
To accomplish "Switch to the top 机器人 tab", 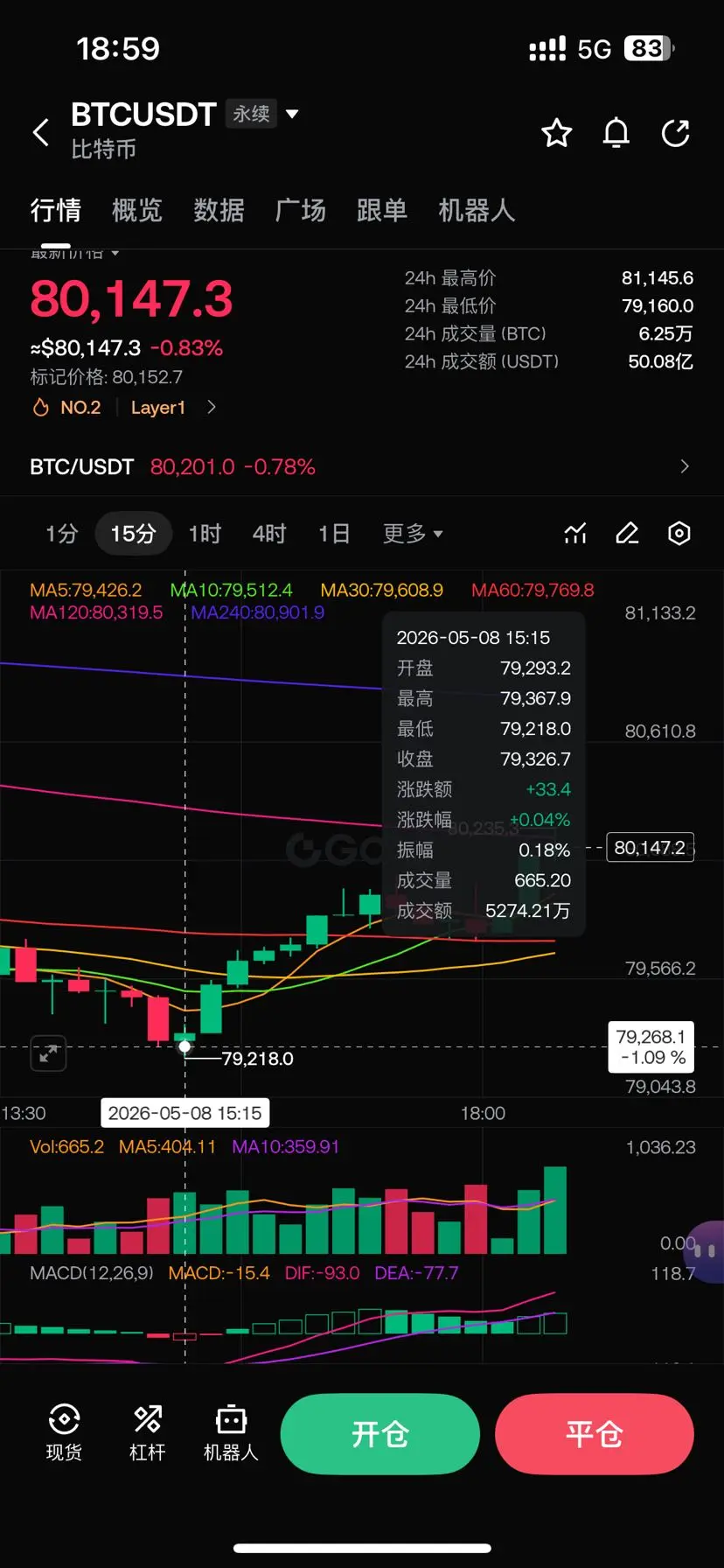I will click(x=477, y=210).
